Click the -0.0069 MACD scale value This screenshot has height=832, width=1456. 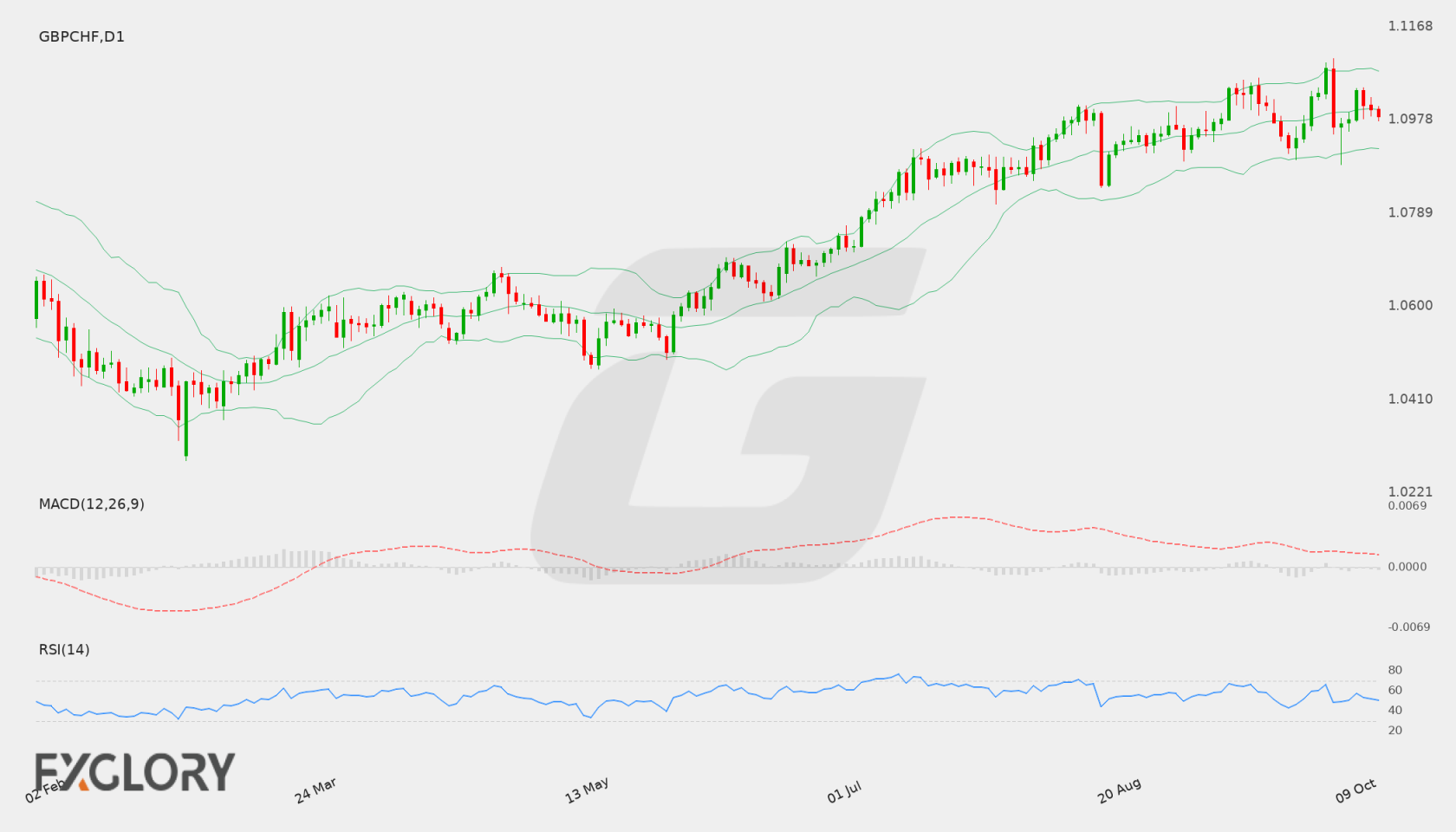coord(1409,627)
